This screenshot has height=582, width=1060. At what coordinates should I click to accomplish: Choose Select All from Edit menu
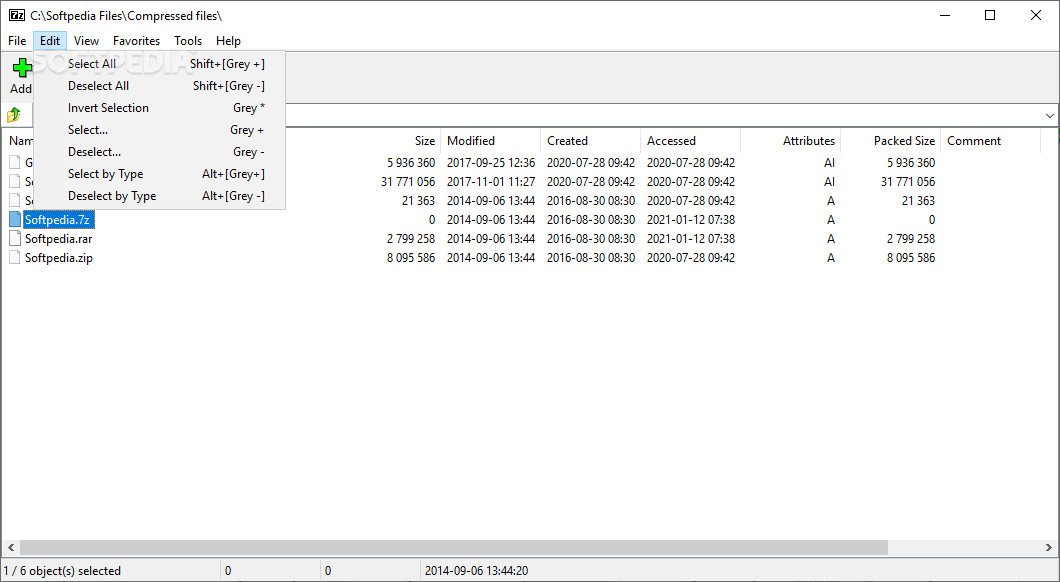(160, 64)
